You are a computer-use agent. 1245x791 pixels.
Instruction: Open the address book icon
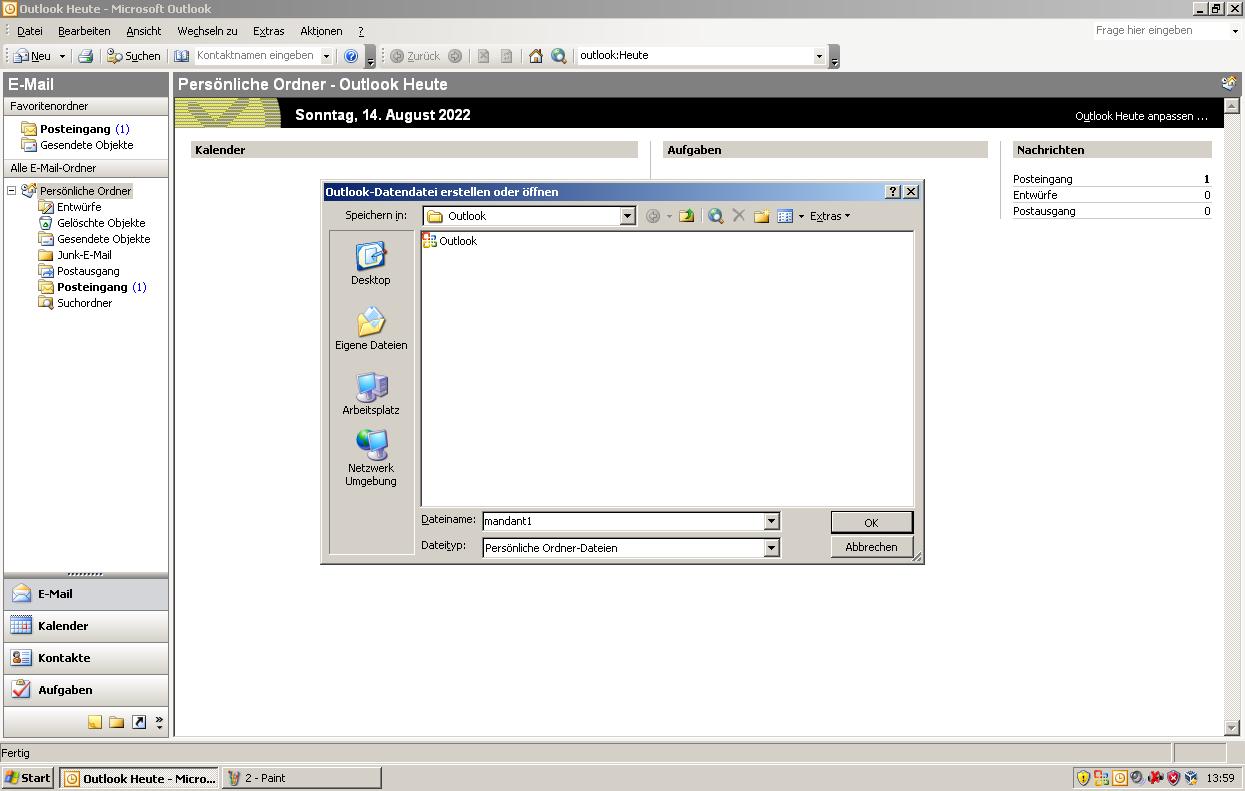(x=182, y=56)
